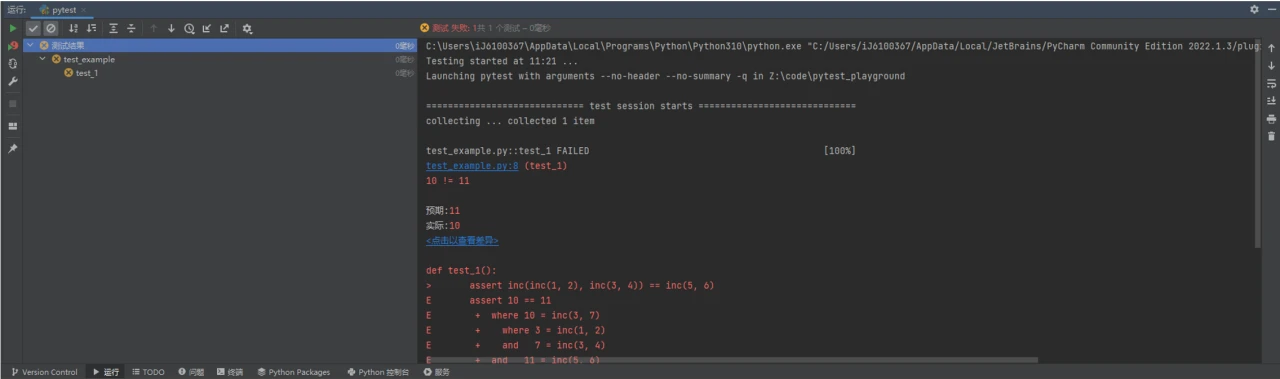1280x379 pixels.
Task: Rerun the pytest tests with green play icon
Action: (x=13, y=28)
